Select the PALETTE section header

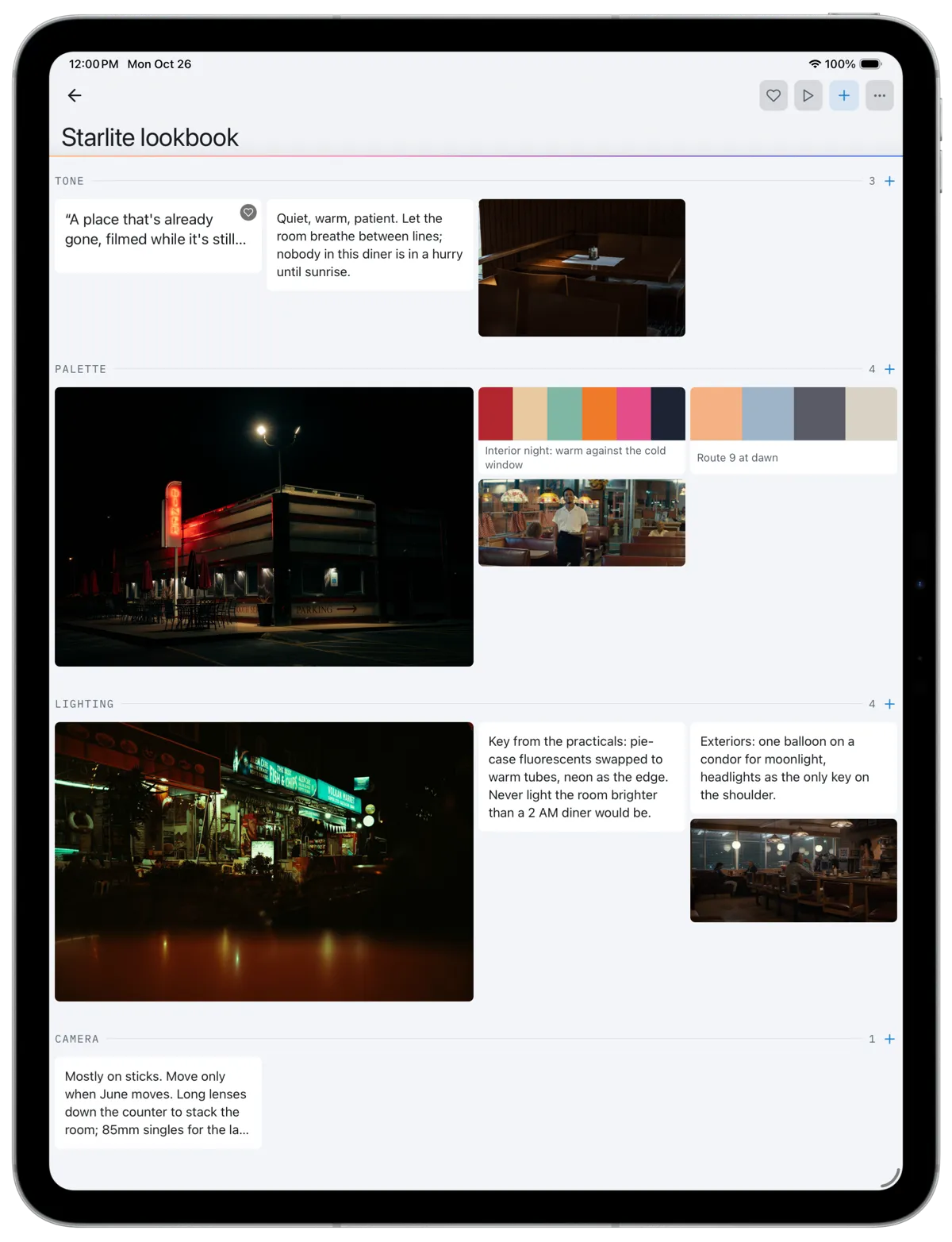(x=80, y=369)
